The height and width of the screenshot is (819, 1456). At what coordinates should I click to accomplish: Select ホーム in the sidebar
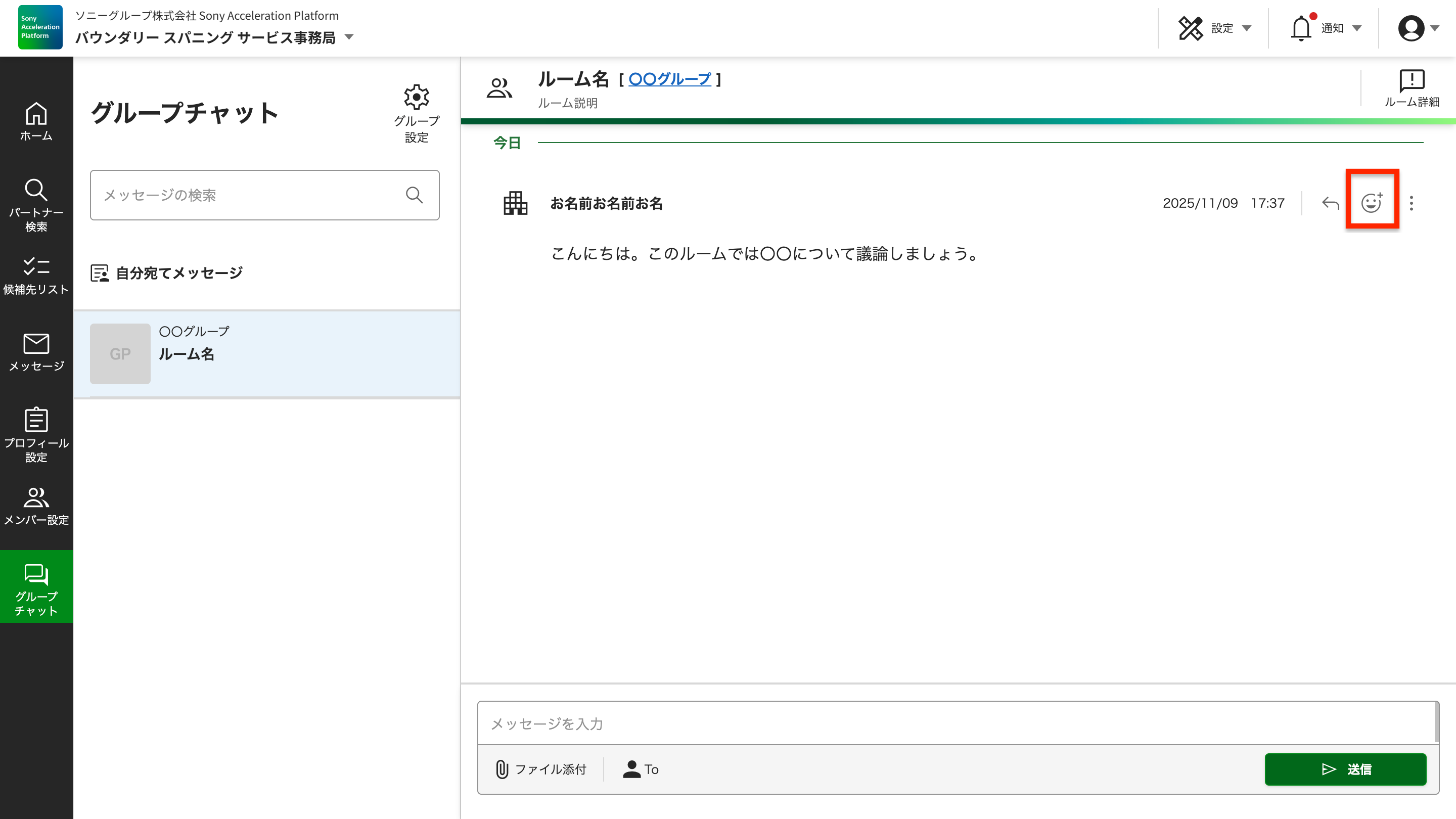click(35, 120)
